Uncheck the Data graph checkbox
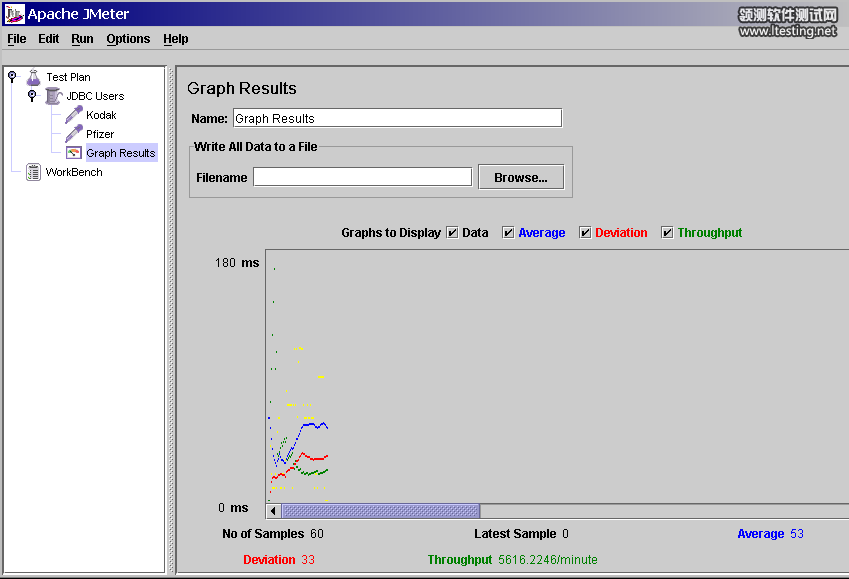The image size is (849, 579). coord(453,233)
